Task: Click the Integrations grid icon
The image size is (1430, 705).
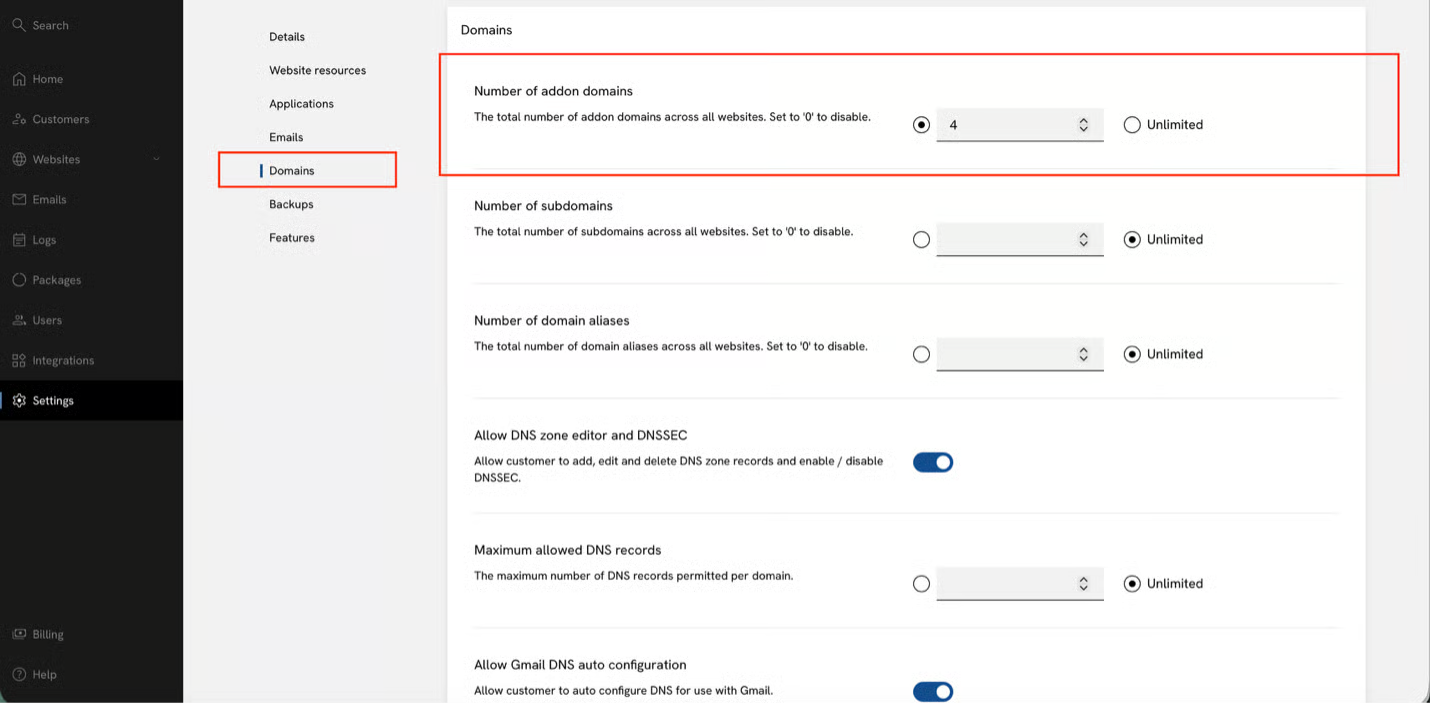Action: [19, 360]
